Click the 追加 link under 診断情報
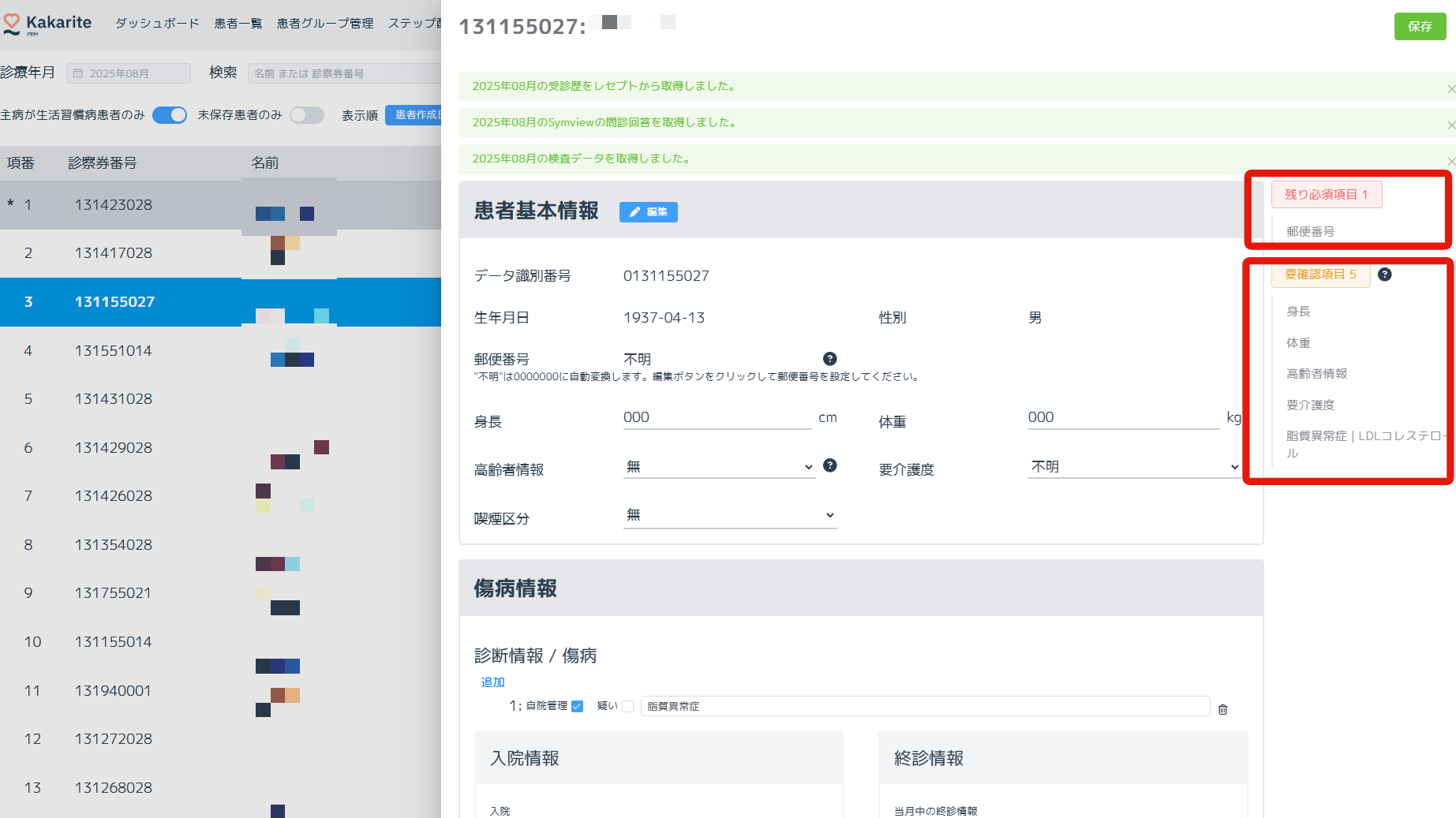This screenshot has width=1456, height=818. coord(492,682)
